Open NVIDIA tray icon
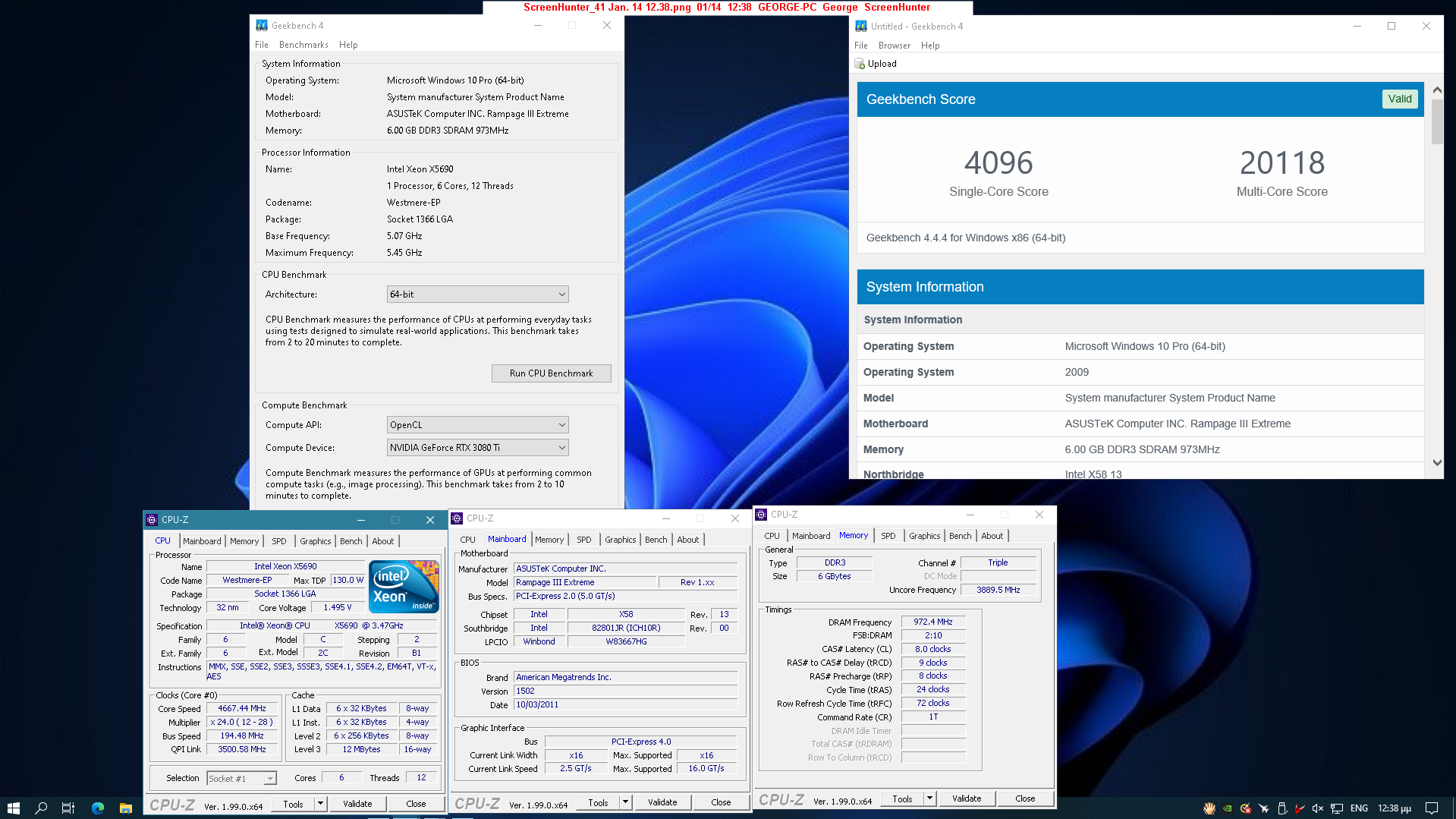This screenshot has width=1456, height=819. (1227, 808)
